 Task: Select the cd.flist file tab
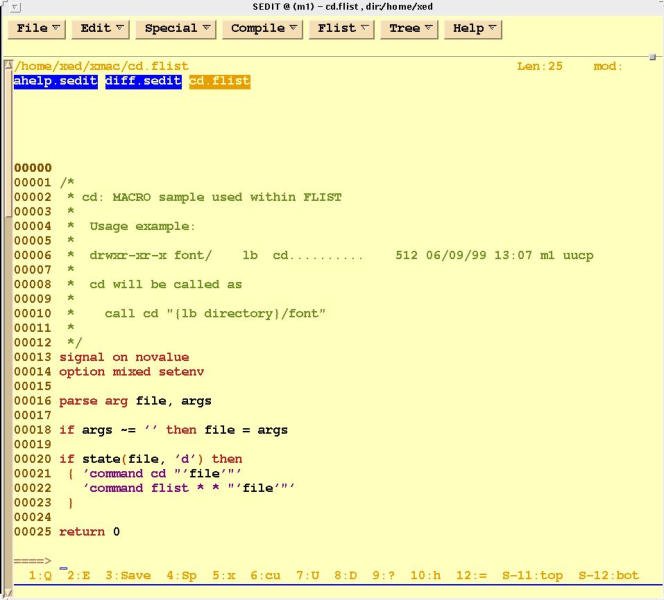tap(220, 81)
